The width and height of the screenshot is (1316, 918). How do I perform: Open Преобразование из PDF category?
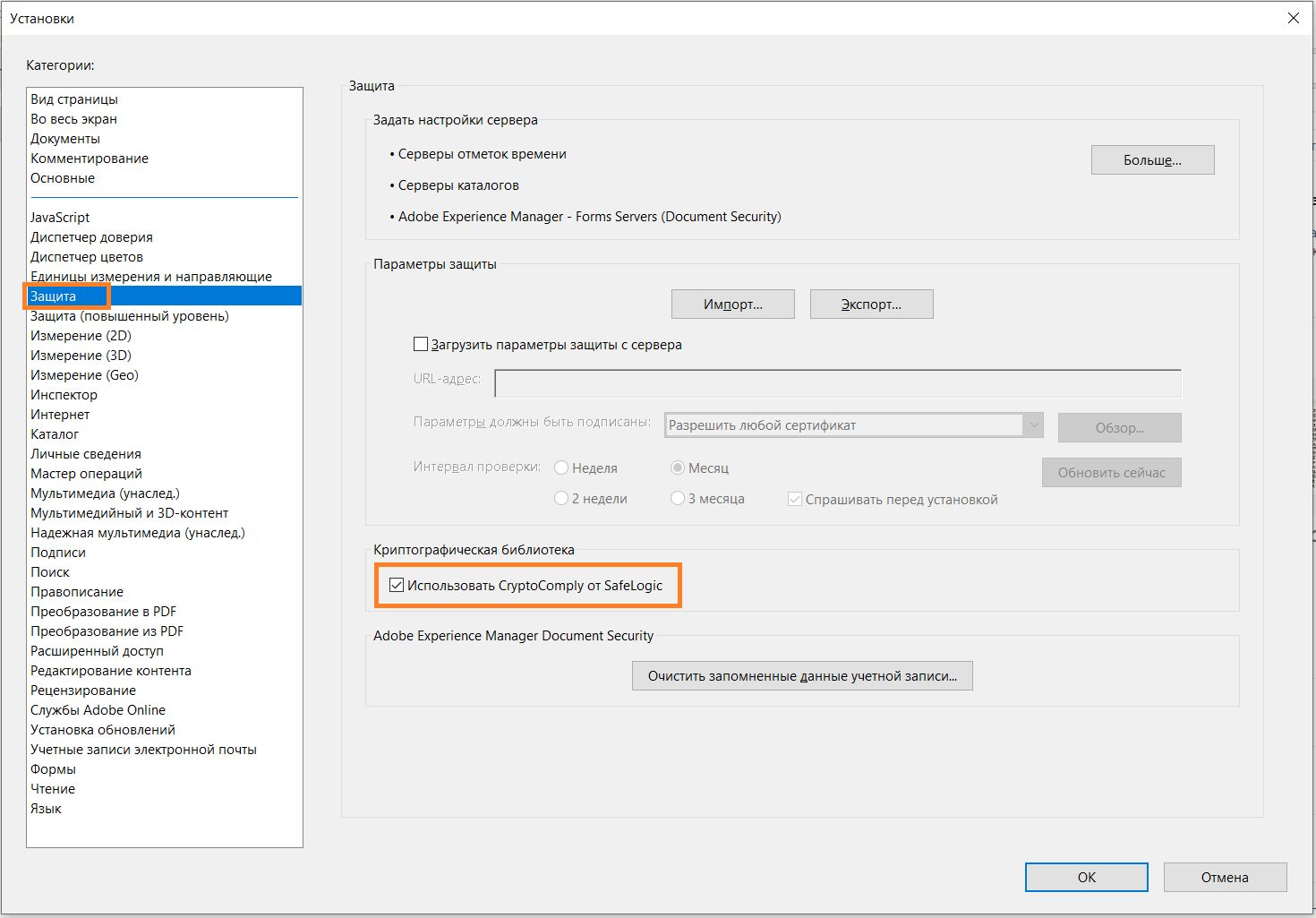(165, 631)
